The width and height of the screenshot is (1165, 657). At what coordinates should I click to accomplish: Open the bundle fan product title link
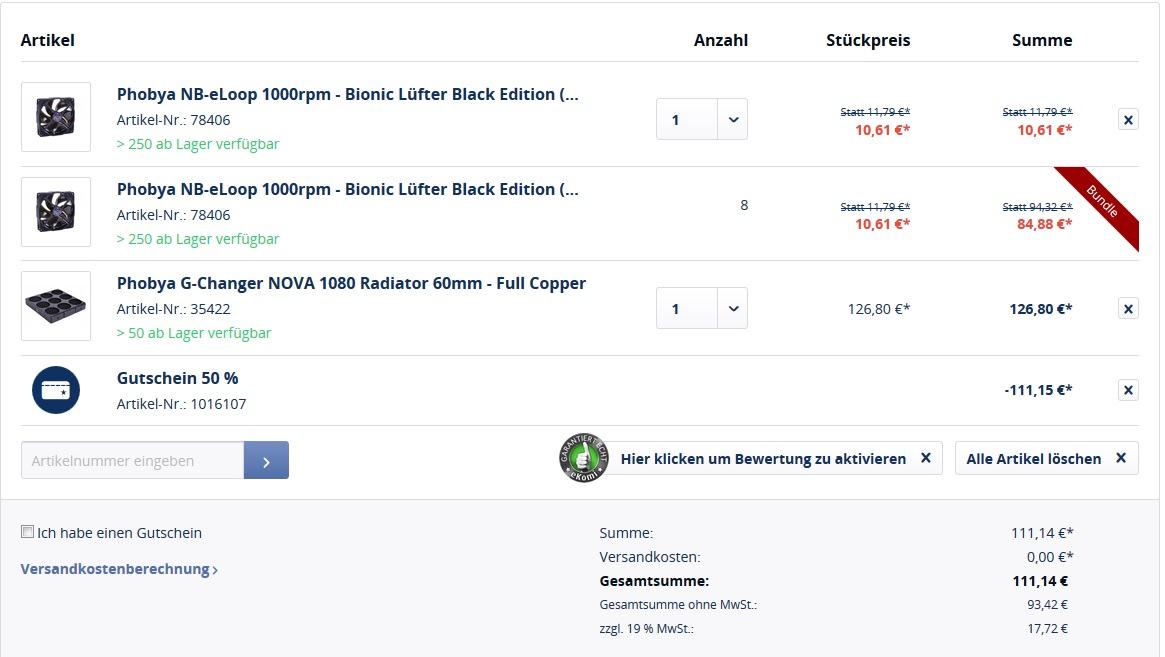point(347,189)
